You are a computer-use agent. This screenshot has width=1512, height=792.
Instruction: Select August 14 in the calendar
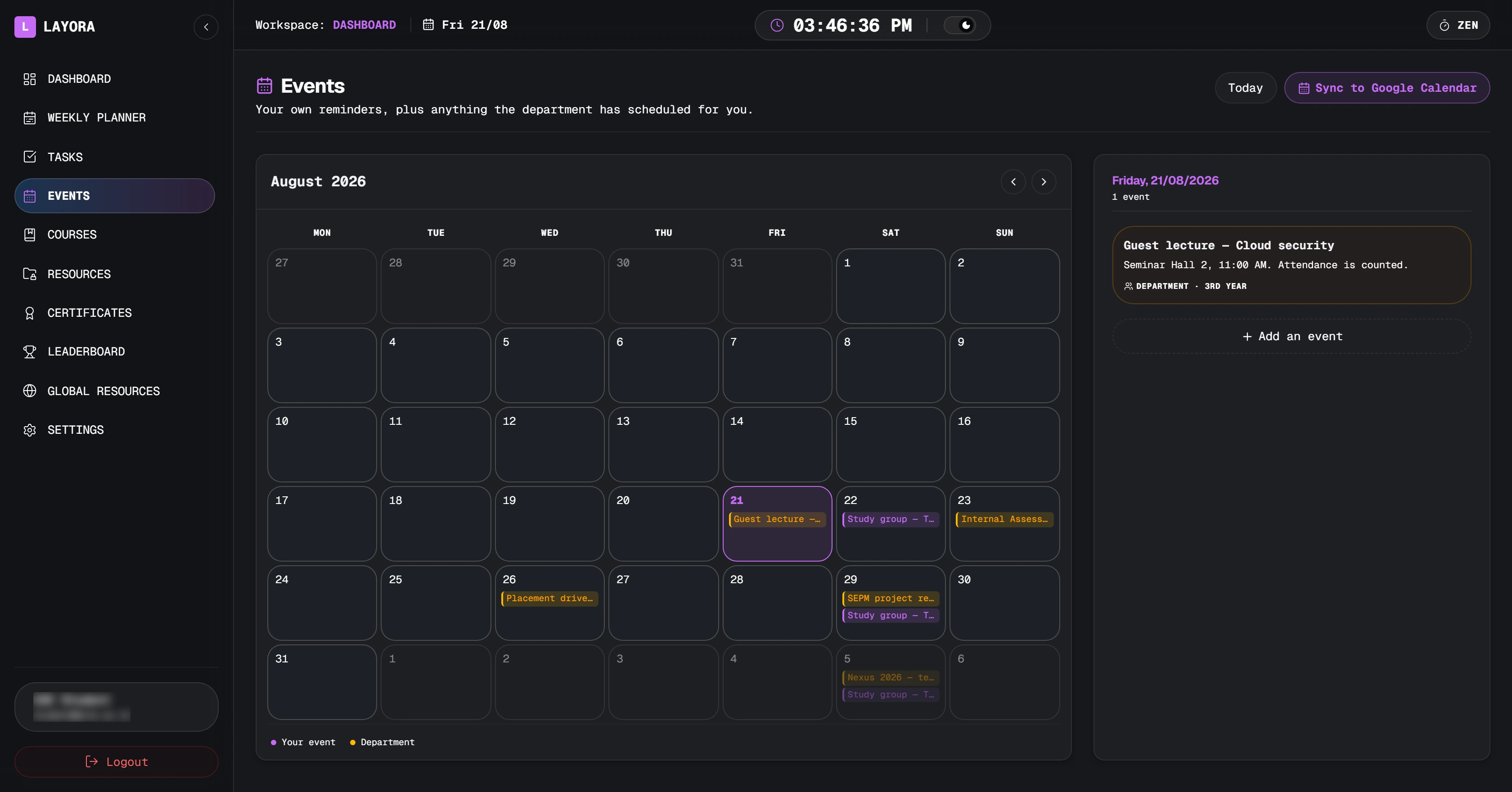(x=777, y=445)
